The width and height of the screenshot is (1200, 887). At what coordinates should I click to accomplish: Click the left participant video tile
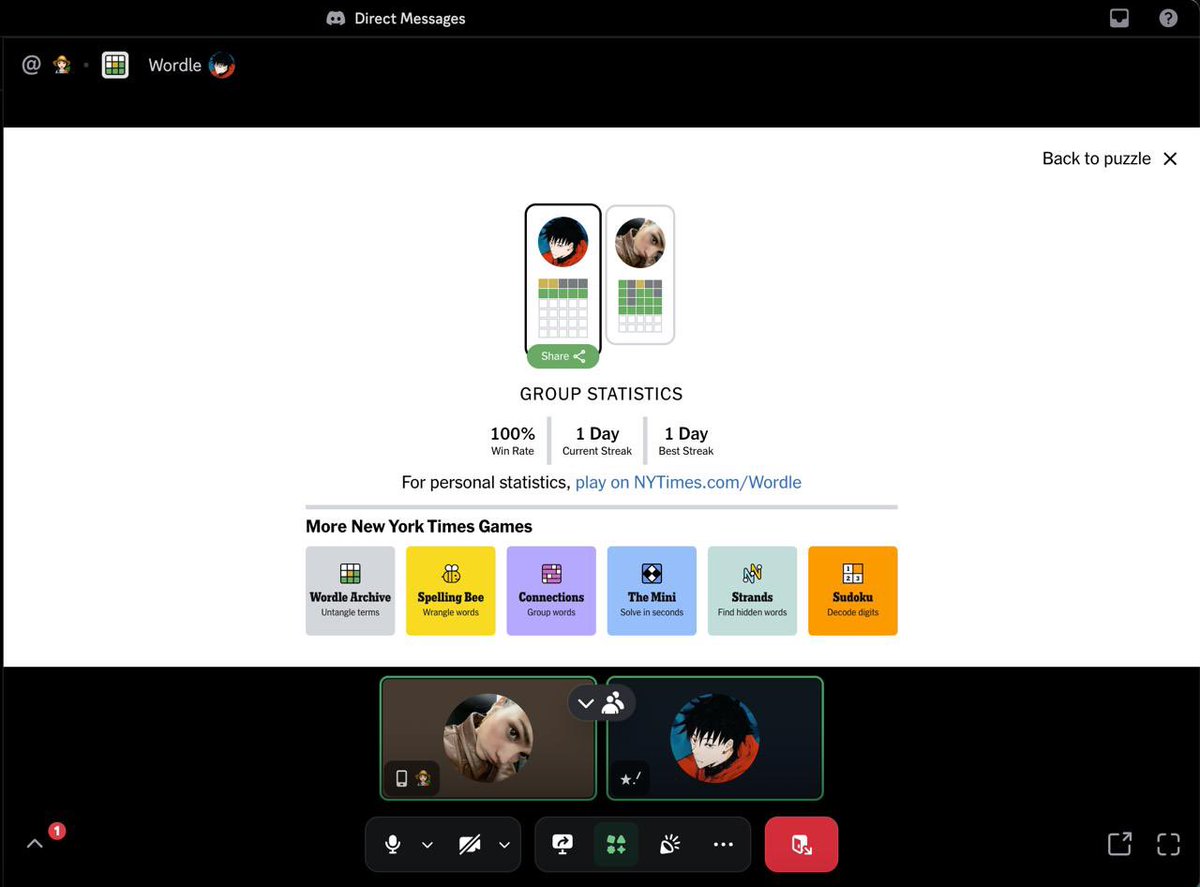pos(488,738)
